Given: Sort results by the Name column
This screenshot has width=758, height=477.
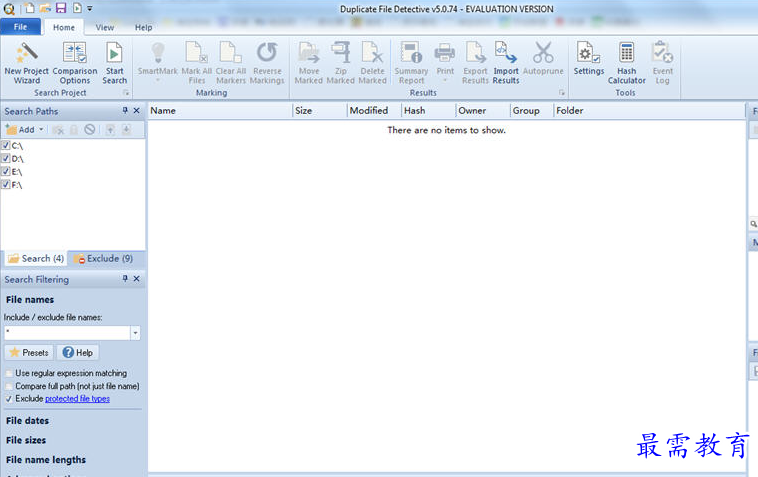Looking at the screenshot, I should [220, 111].
